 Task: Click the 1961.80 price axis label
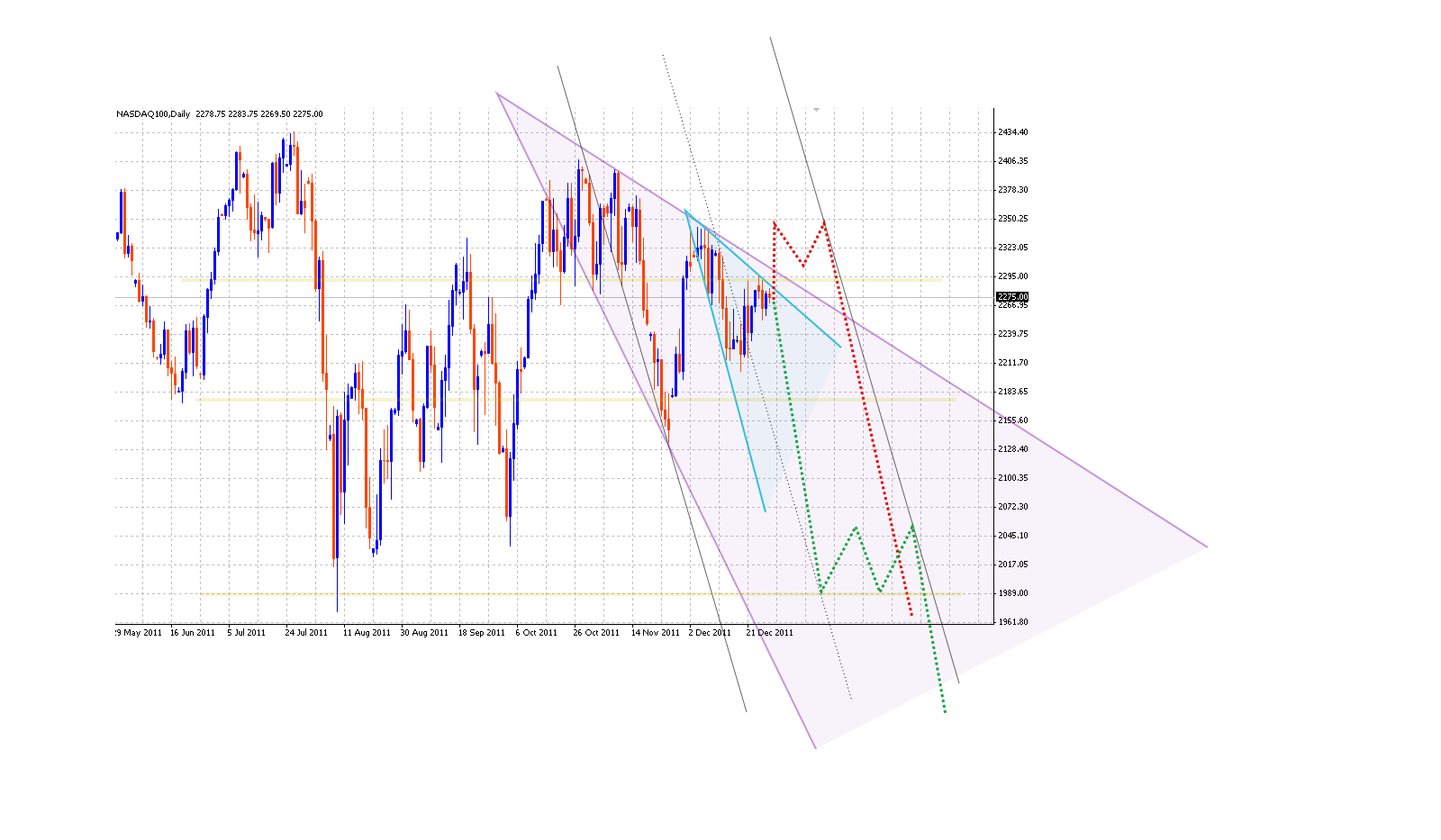pos(1012,622)
